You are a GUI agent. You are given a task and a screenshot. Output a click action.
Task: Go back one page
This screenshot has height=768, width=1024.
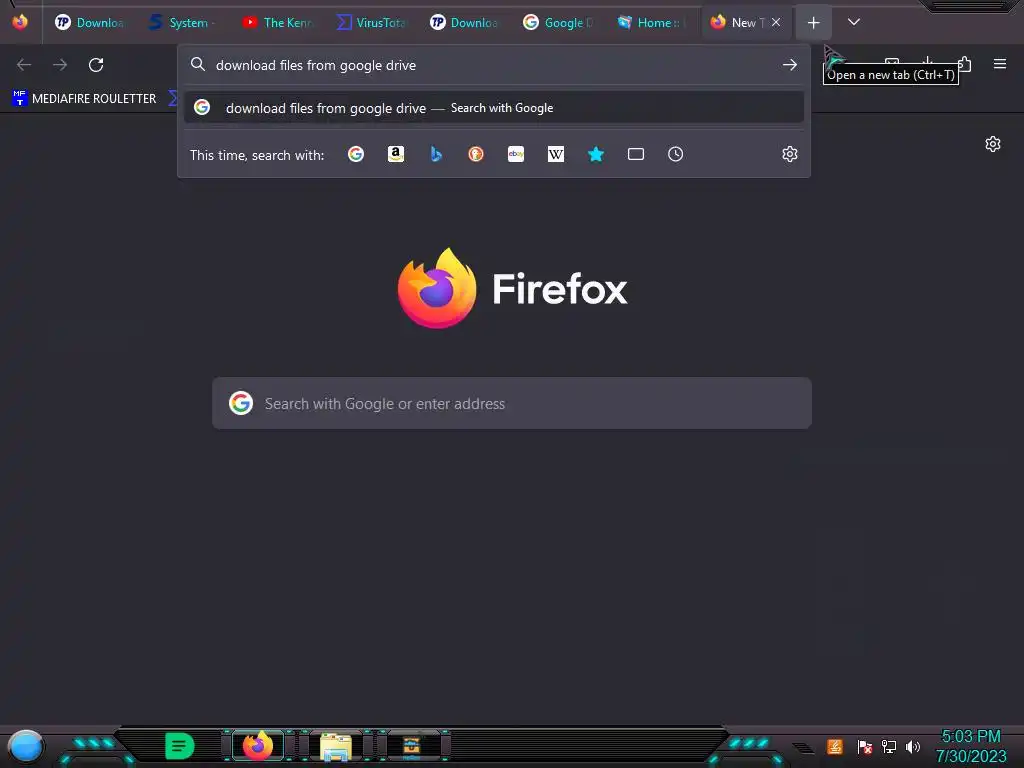click(x=24, y=65)
